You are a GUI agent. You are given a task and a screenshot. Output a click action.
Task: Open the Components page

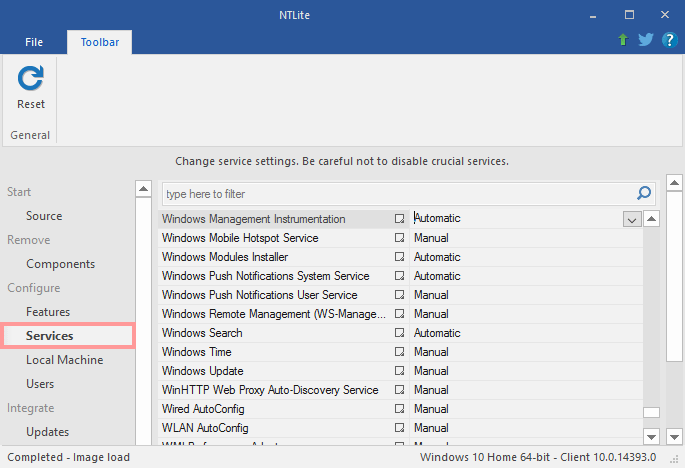click(60, 264)
